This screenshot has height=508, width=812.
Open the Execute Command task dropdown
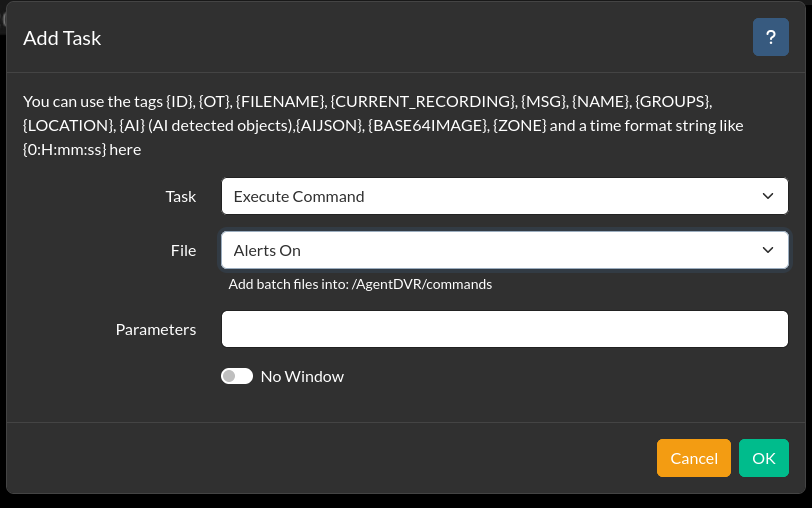click(x=505, y=196)
